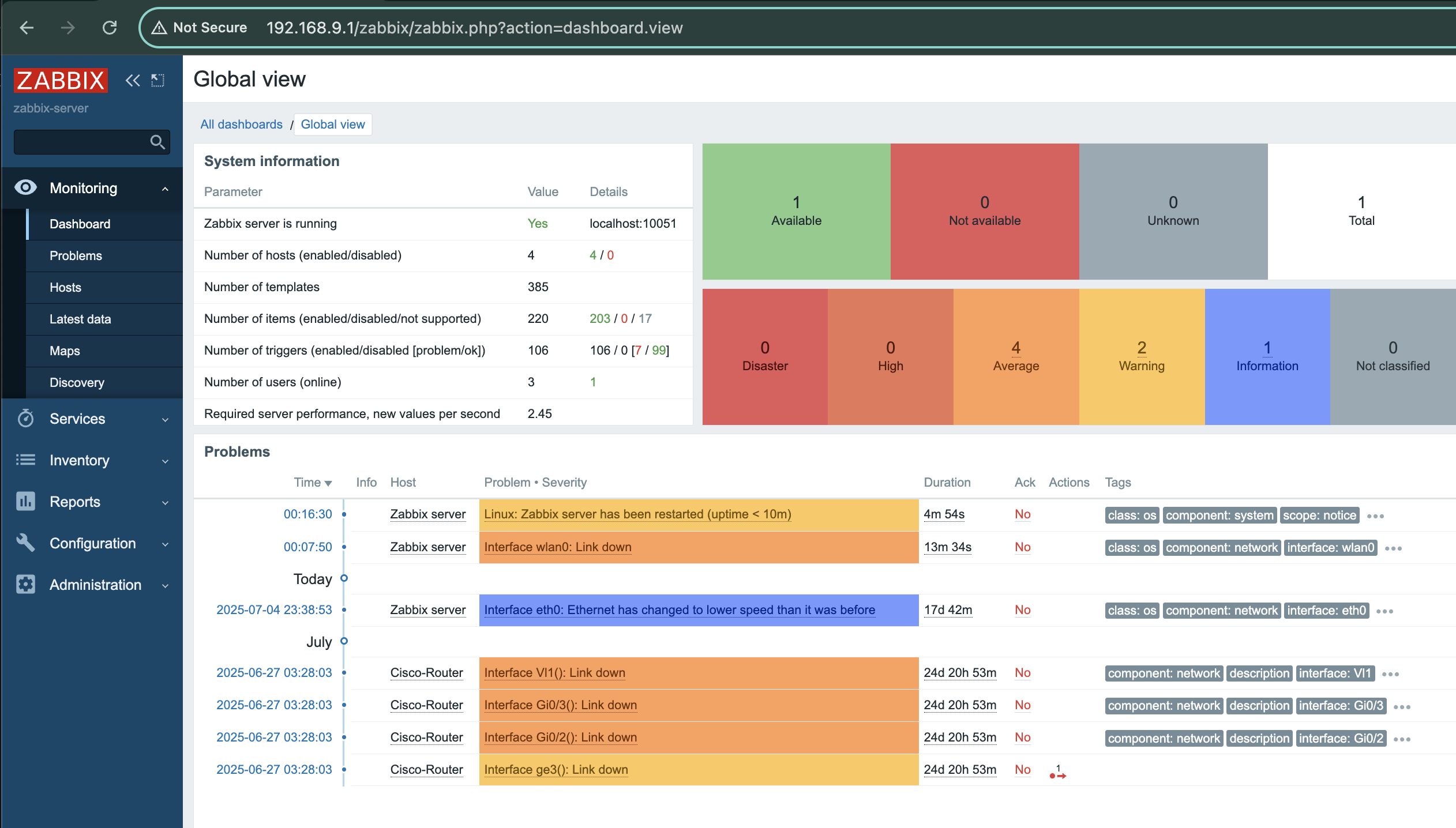The width and height of the screenshot is (1456, 828).
Task: Click the Not Secure warning icon
Action: click(159, 28)
